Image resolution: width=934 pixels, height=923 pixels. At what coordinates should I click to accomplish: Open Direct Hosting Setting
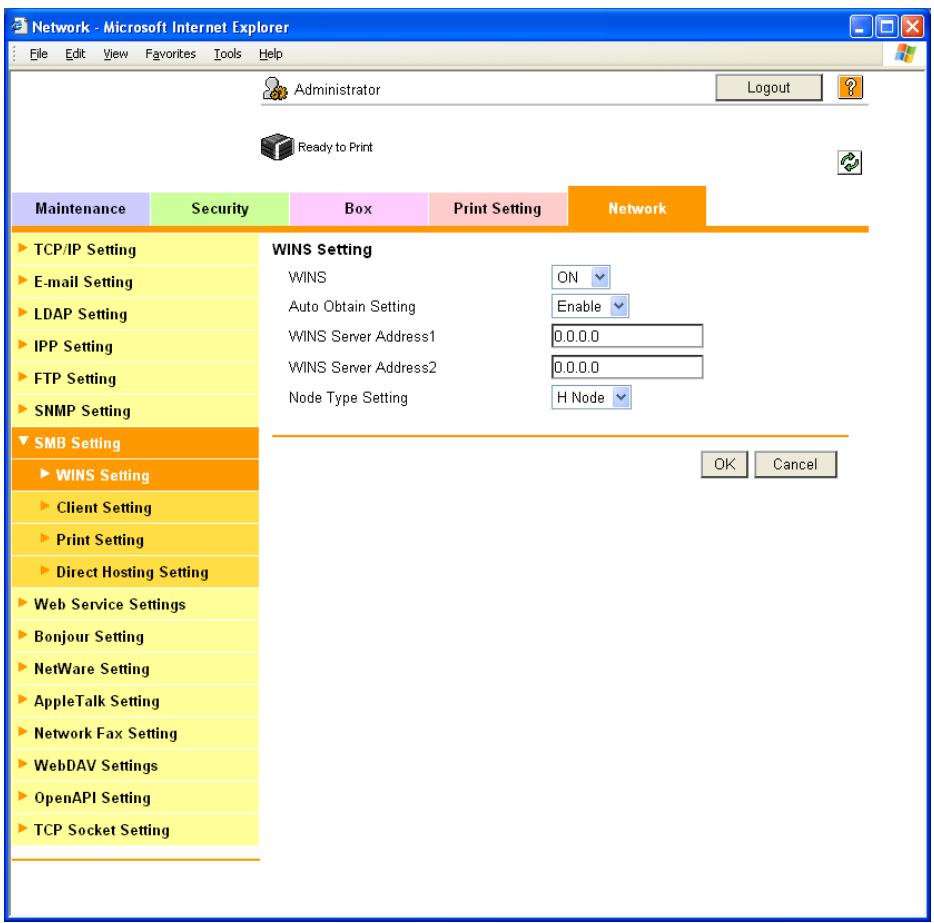(x=135, y=571)
